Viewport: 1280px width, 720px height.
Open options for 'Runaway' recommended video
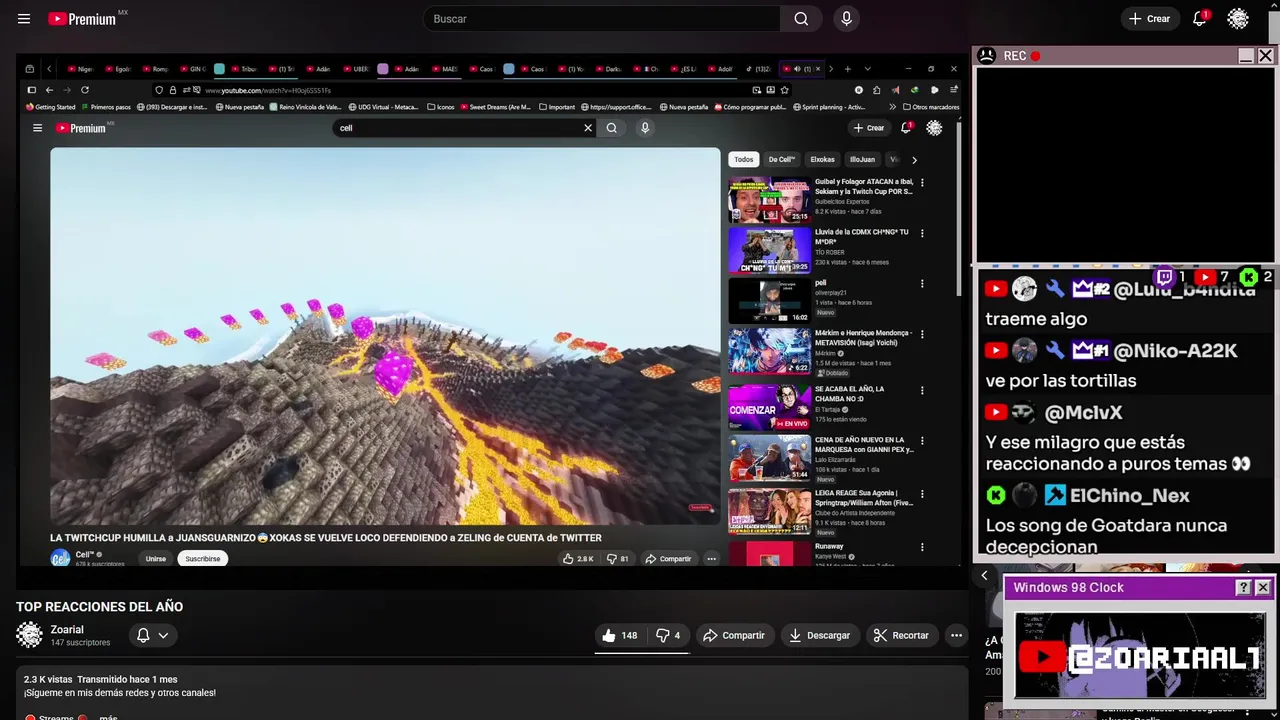pos(922,548)
